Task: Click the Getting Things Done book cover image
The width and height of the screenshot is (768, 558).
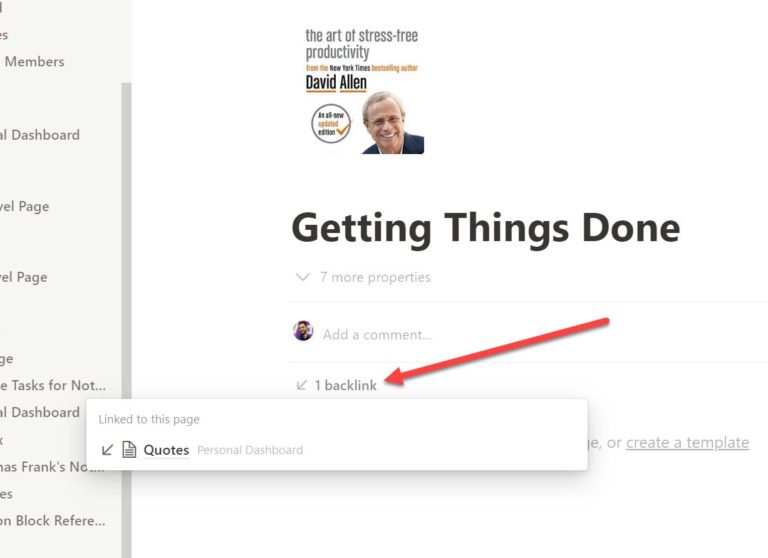Action: coord(364,91)
